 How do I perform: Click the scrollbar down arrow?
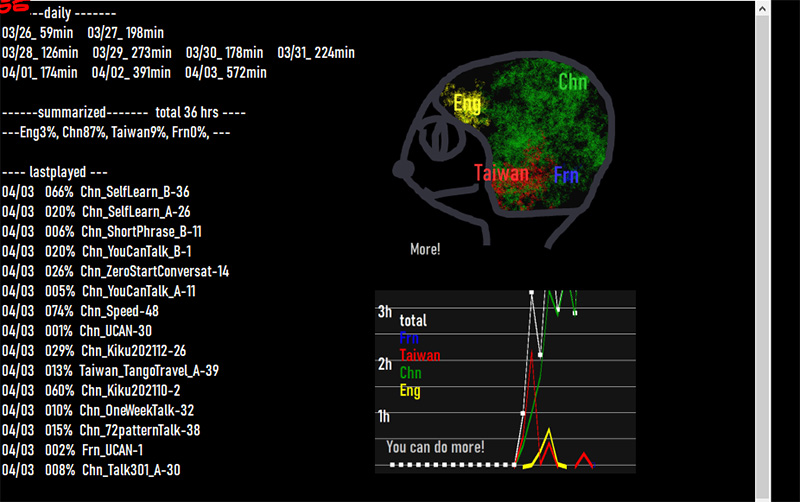point(762,493)
